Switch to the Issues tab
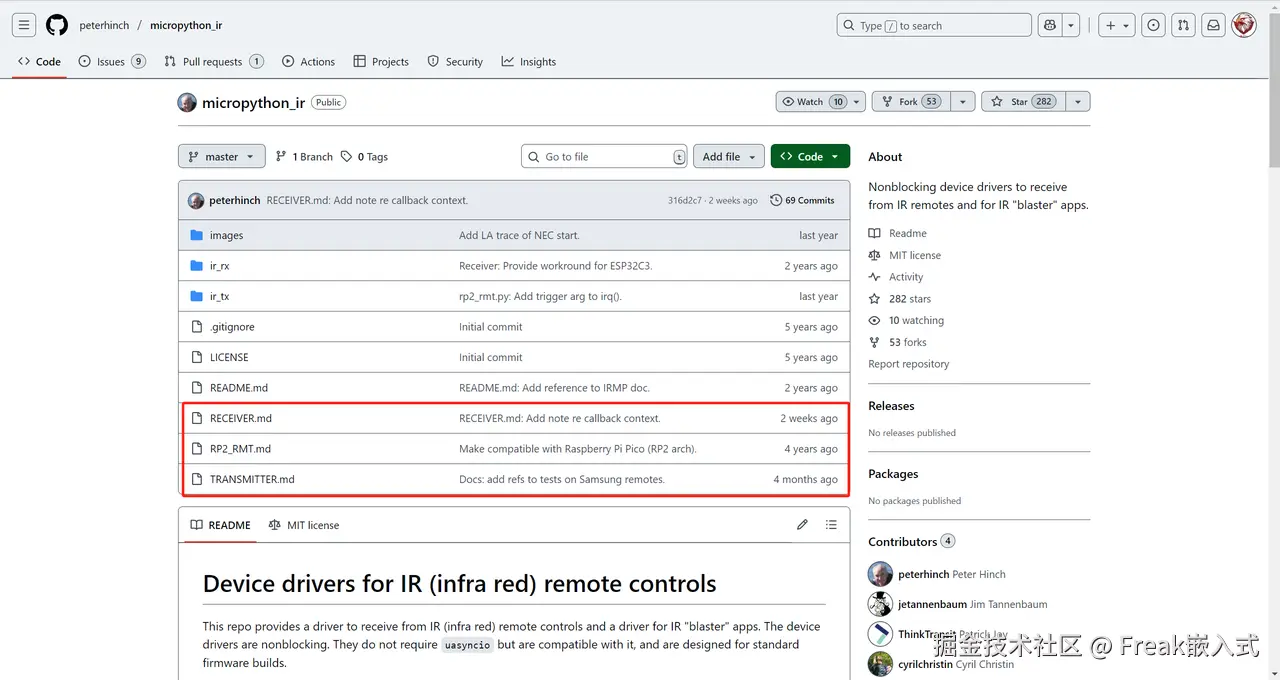The width and height of the screenshot is (1280, 680). tap(113, 62)
